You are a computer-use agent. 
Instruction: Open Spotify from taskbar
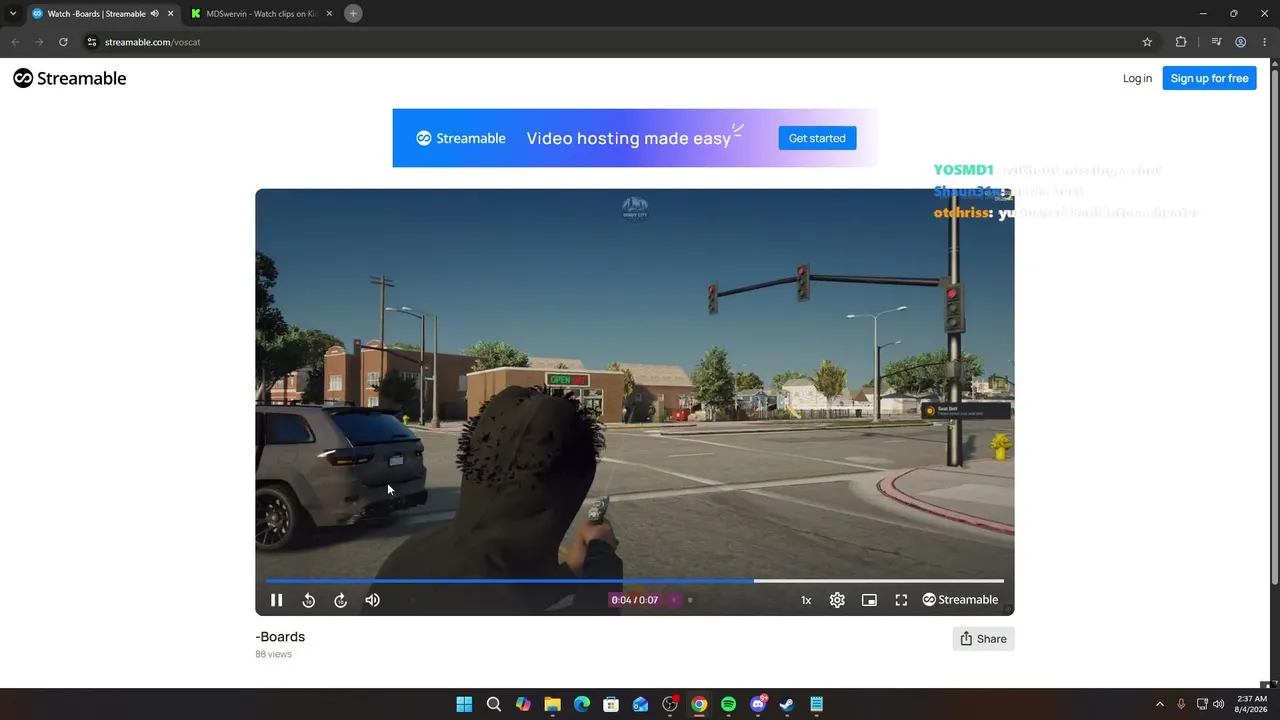[x=728, y=704]
